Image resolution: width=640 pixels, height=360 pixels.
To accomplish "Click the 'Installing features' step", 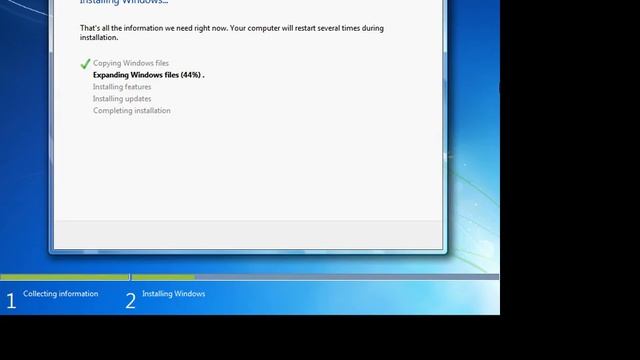I will (122, 87).
